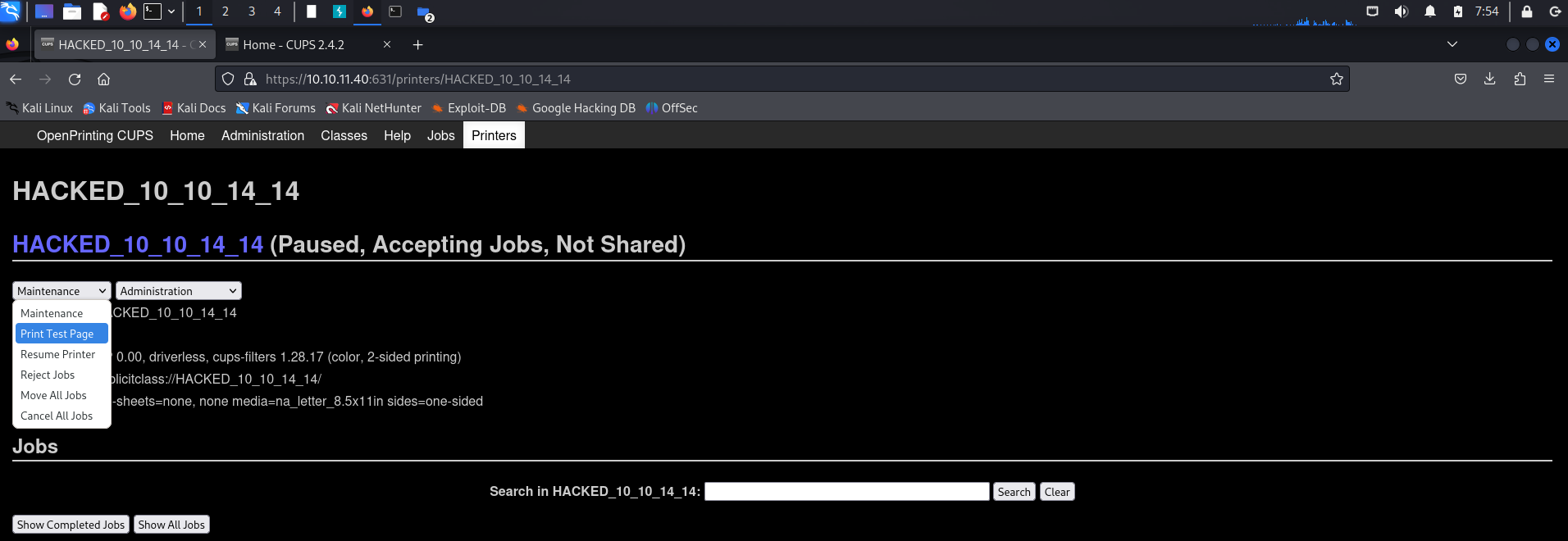Click the 7:54 clock
The image size is (1568, 541).
(1486, 11)
